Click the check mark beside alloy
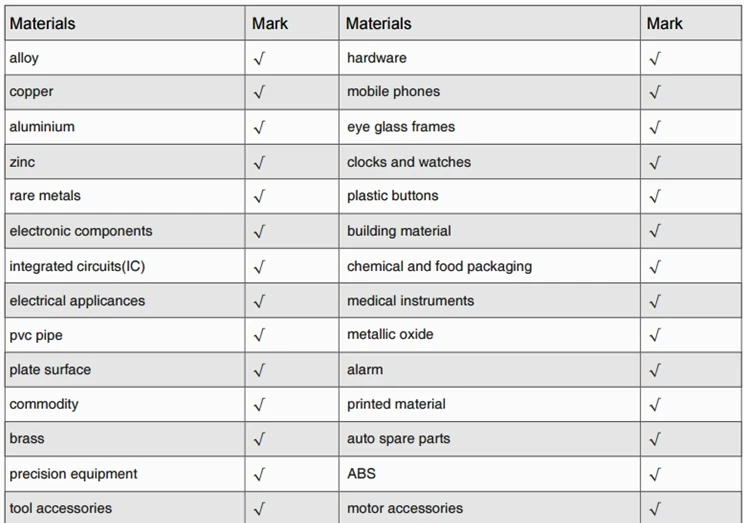This screenshot has height=523, width=744. [x=260, y=59]
